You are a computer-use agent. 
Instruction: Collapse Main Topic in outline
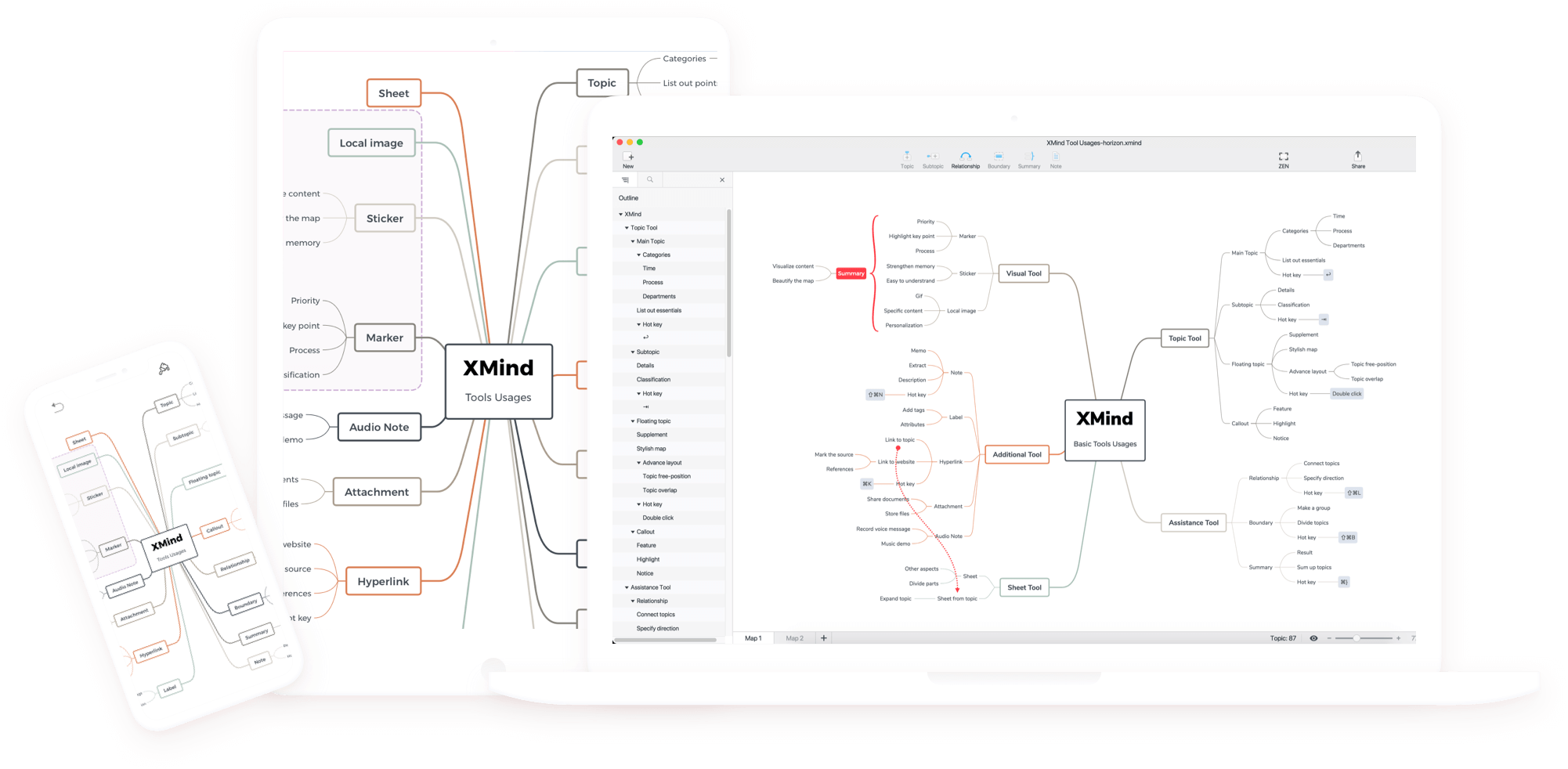click(633, 241)
